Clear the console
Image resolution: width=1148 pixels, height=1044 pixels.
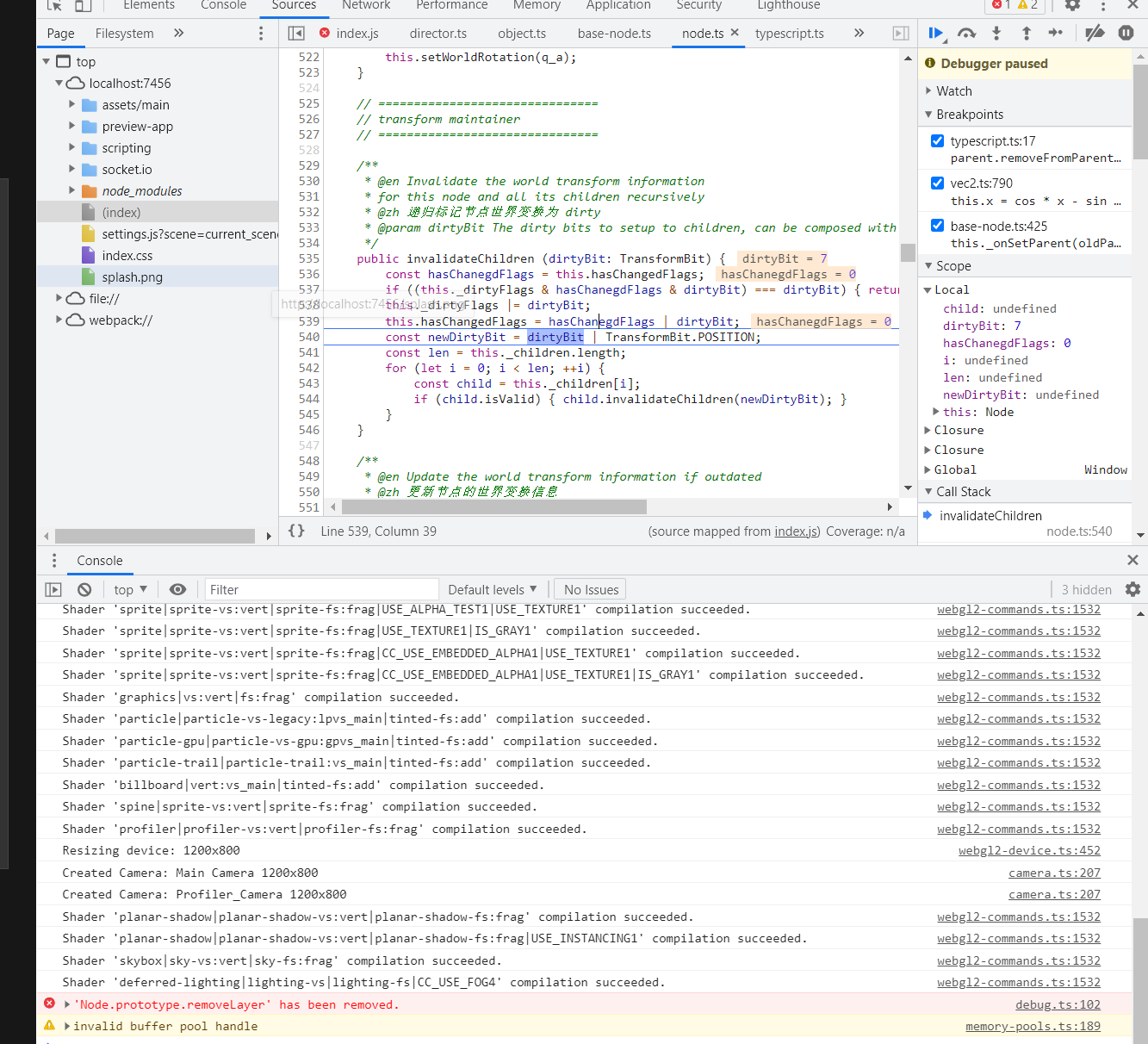point(84,589)
